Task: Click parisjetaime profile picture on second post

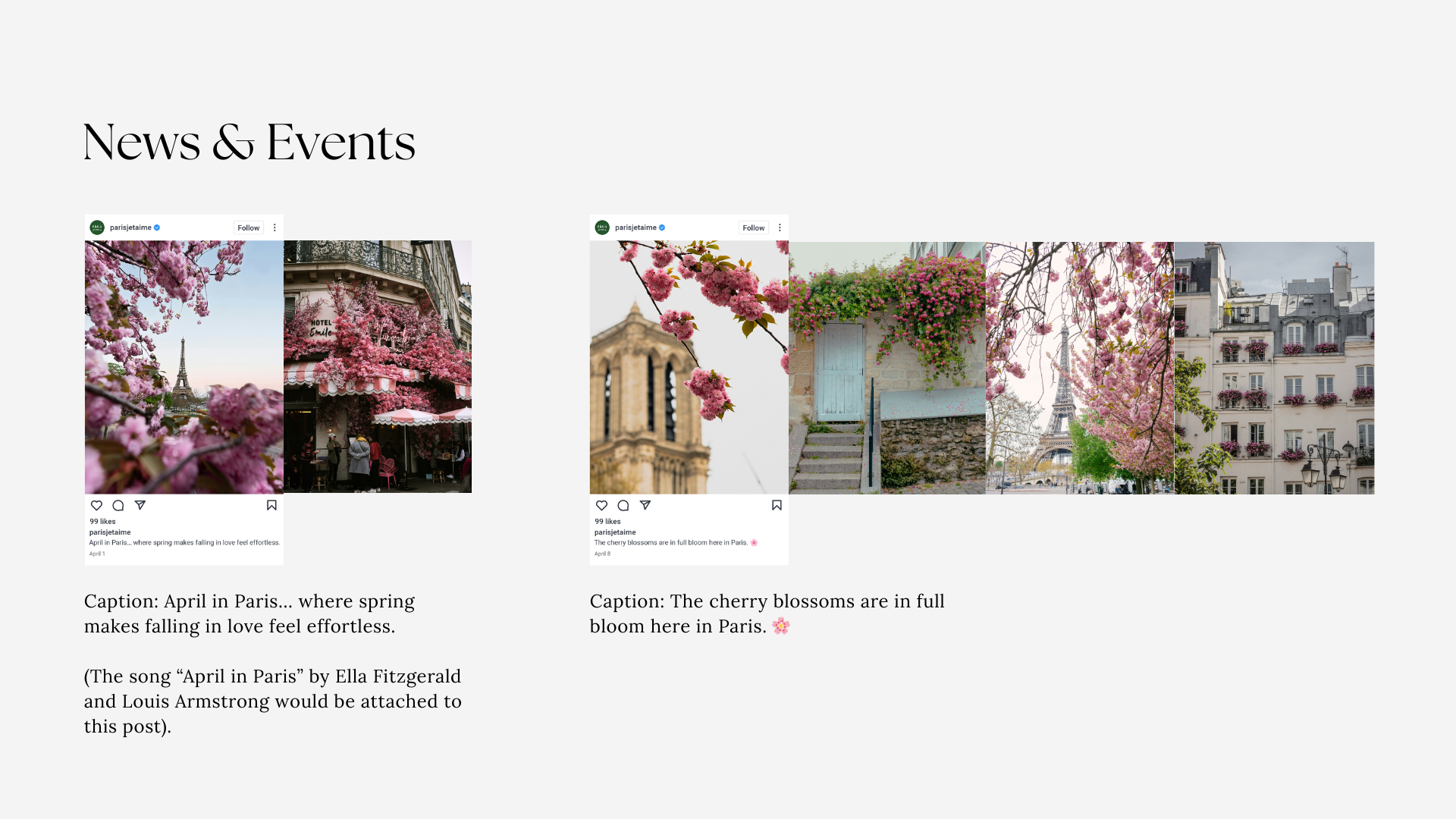Action: (x=602, y=227)
